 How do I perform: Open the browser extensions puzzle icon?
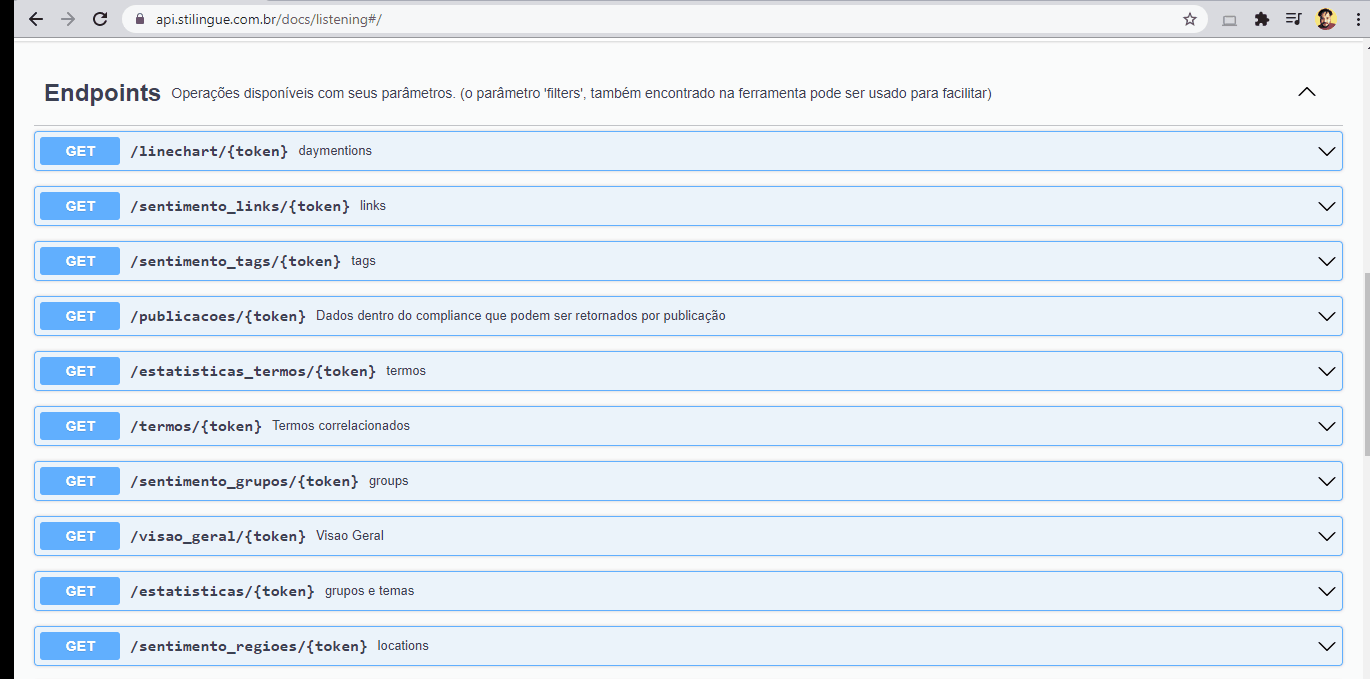pos(1262,19)
